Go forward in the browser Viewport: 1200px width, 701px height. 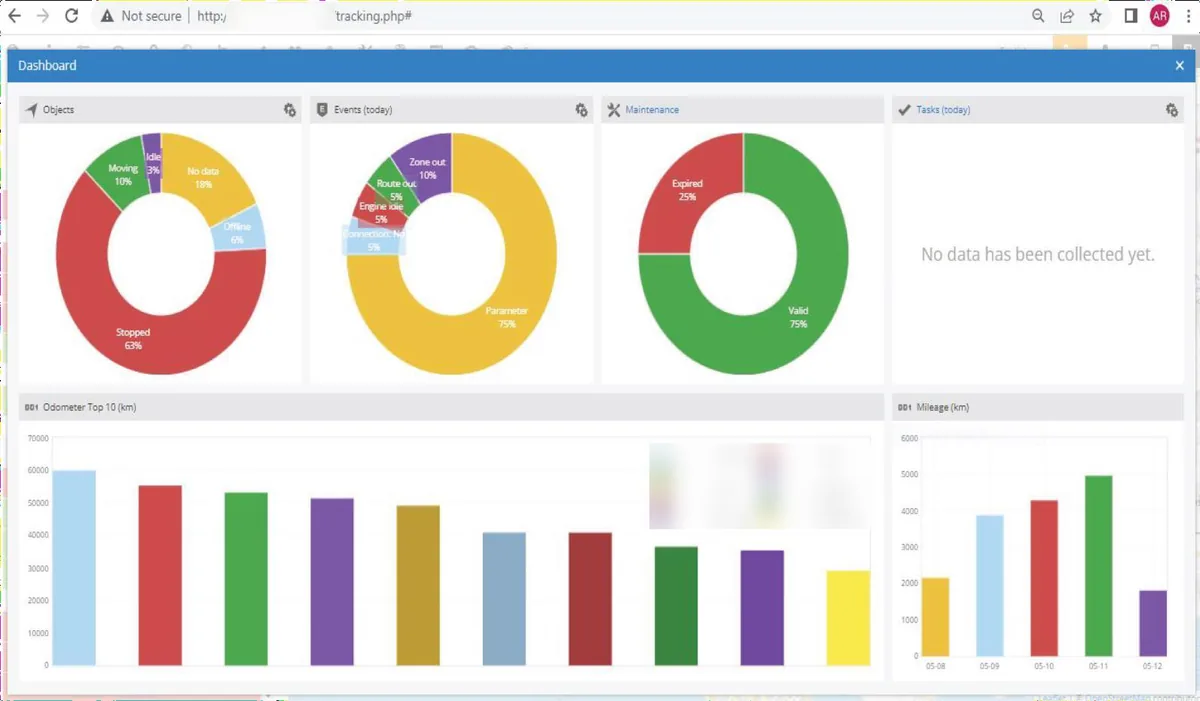42,16
